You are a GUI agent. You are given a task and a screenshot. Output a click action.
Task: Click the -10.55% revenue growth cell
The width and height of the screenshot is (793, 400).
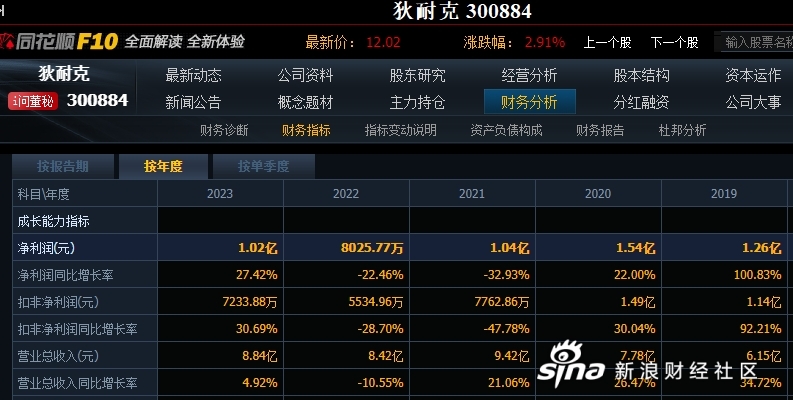pyautogui.click(x=380, y=383)
